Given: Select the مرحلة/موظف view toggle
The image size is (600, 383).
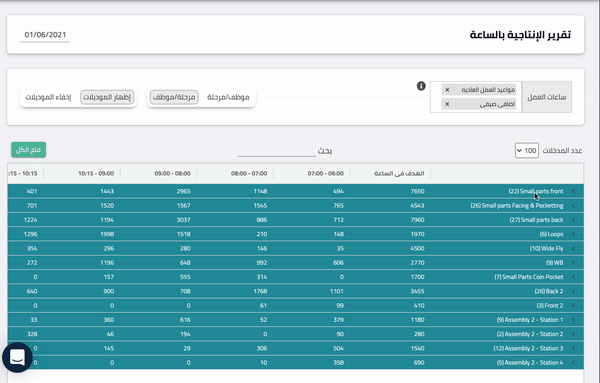Looking at the screenshot, I should coord(174,97).
